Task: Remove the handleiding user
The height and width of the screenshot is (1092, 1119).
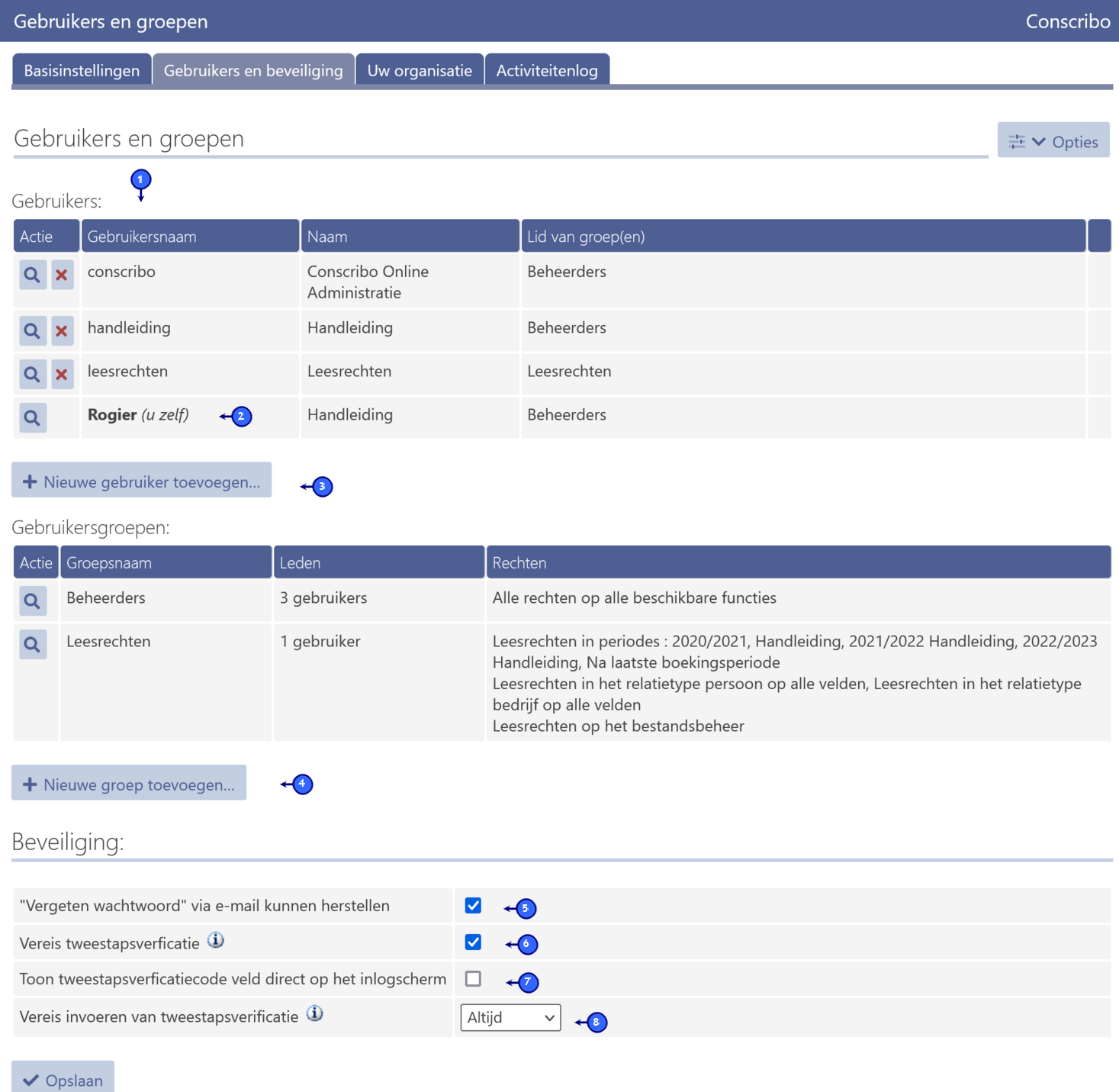Action: click(x=63, y=330)
